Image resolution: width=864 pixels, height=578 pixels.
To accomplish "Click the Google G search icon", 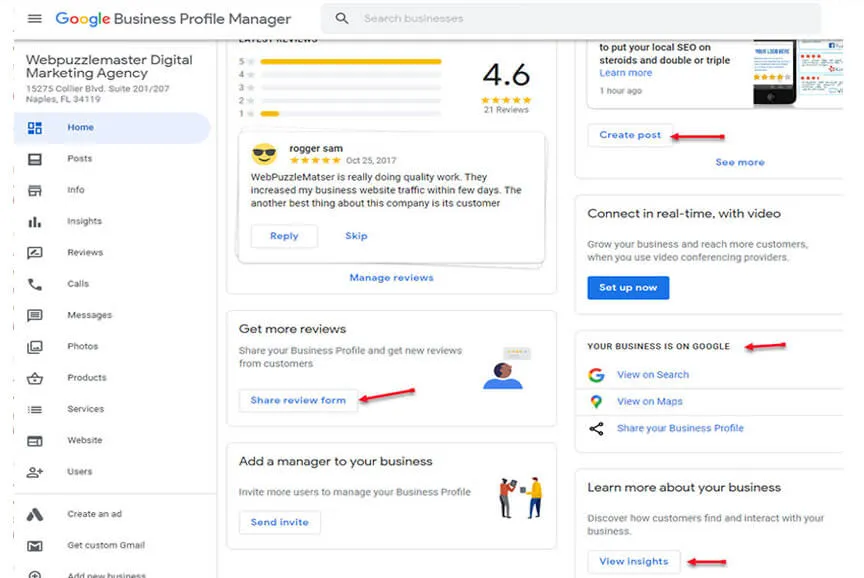I will click(596, 375).
